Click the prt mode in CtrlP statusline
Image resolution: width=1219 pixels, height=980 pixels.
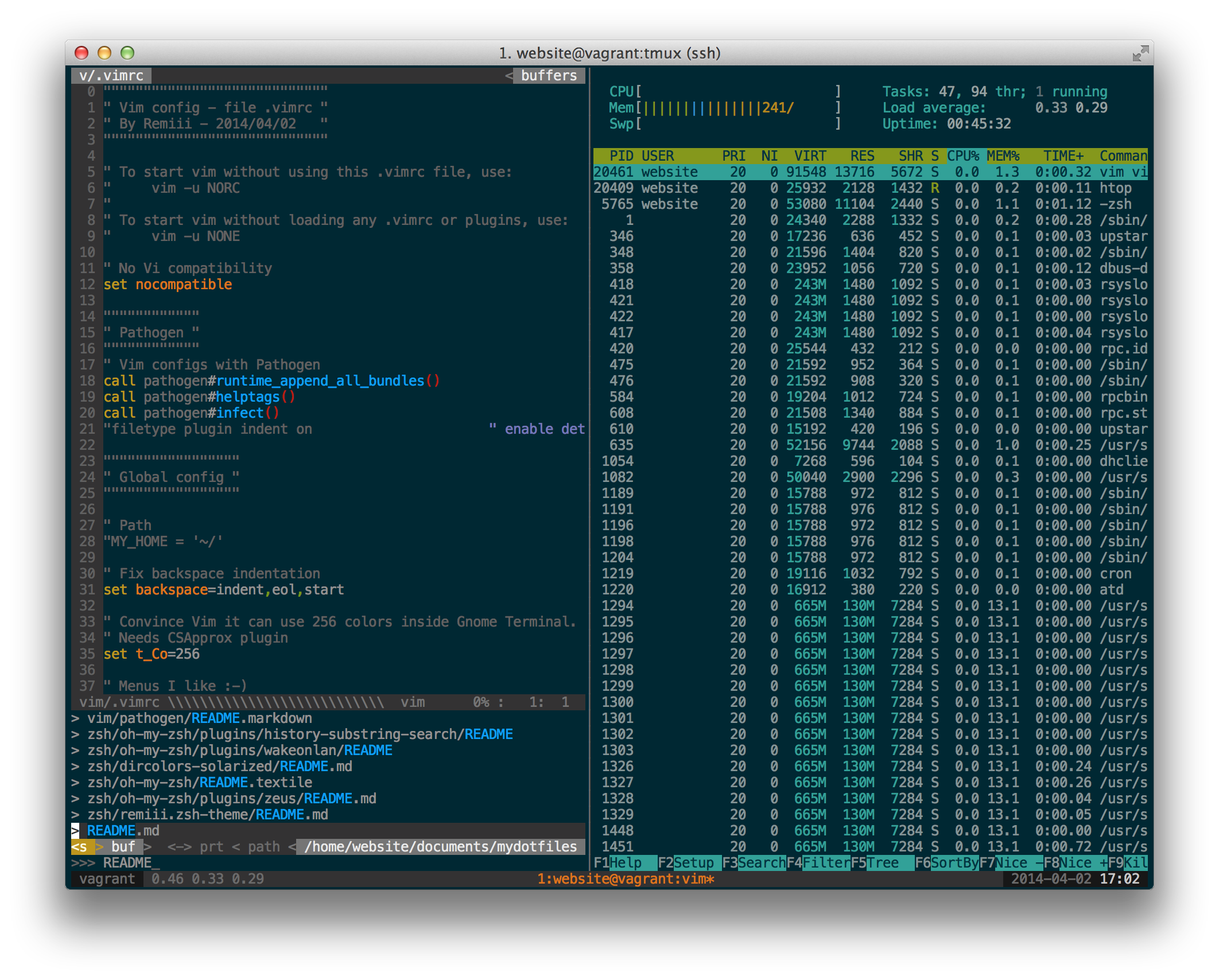[x=212, y=847]
